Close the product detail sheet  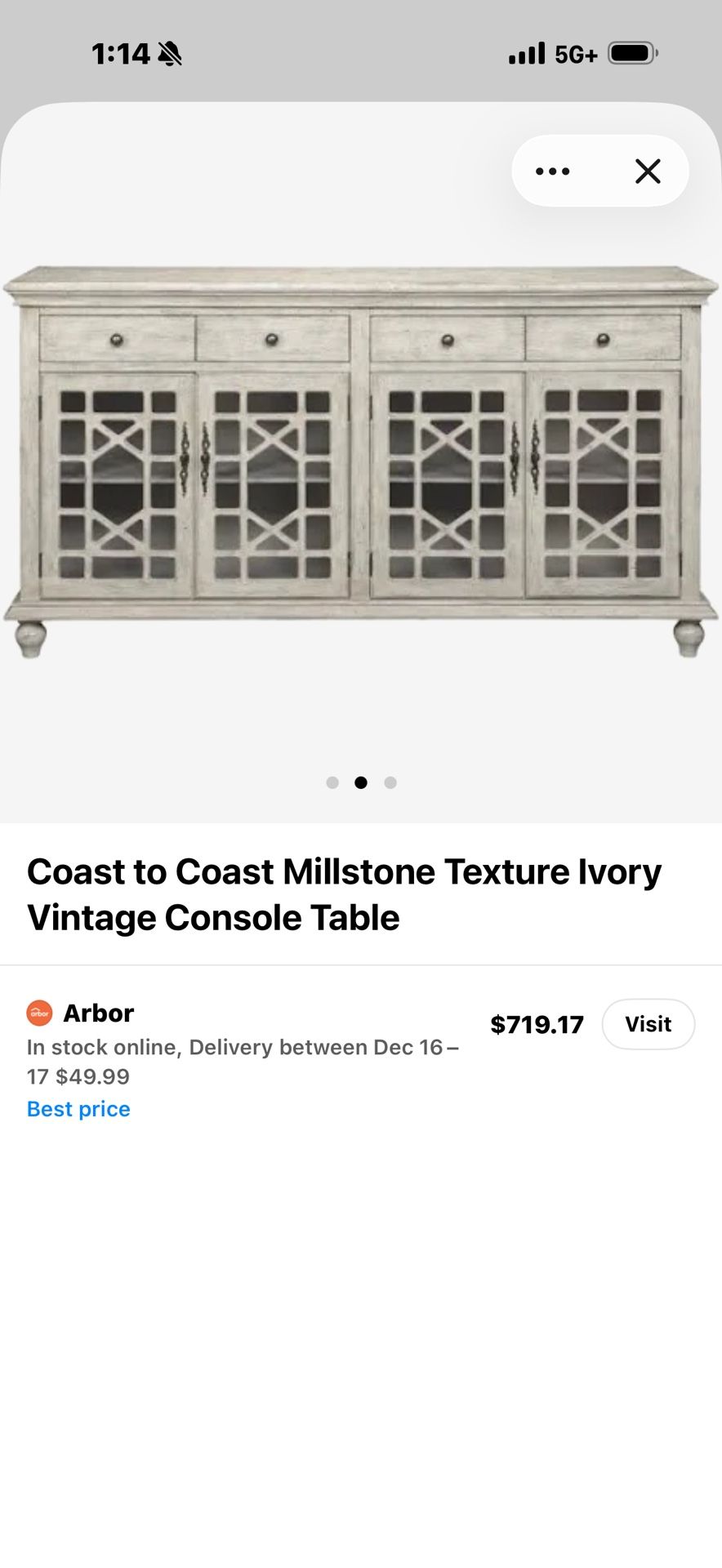pyautogui.click(x=648, y=171)
